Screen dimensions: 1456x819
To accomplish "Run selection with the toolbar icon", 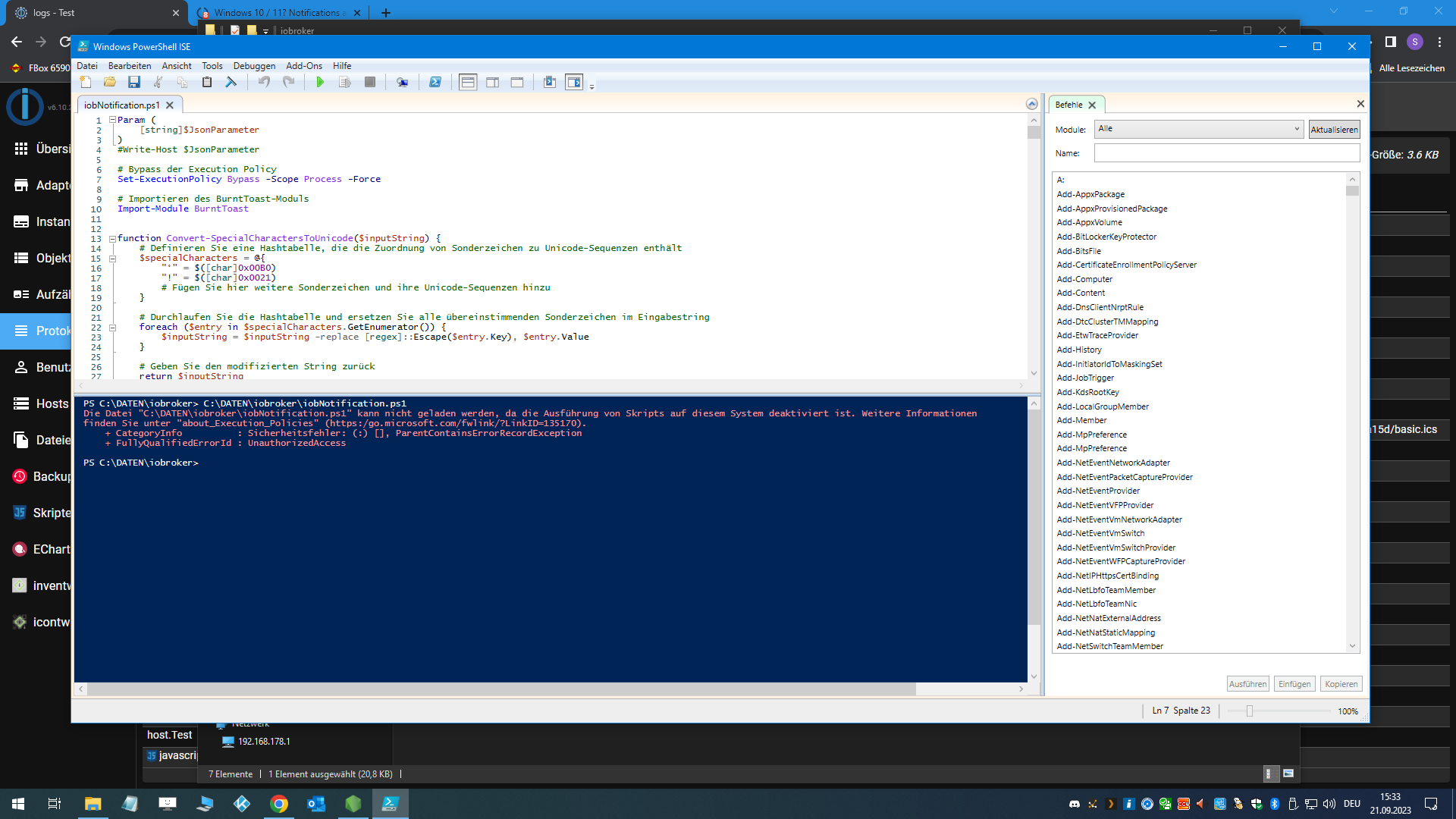I will tap(345, 82).
